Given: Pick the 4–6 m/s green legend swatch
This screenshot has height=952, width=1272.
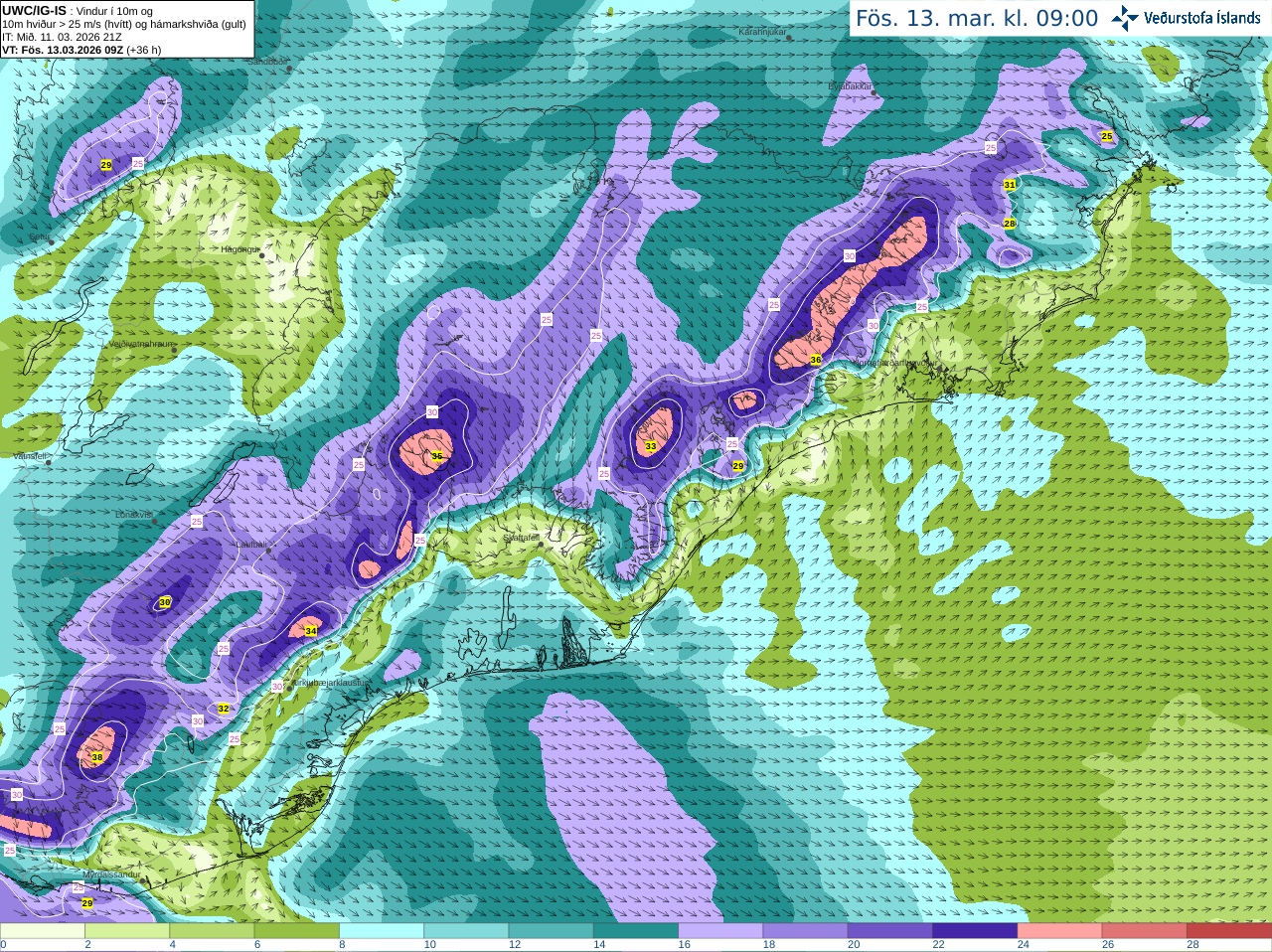Looking at the screenshot, I should [x=212, y=931].
